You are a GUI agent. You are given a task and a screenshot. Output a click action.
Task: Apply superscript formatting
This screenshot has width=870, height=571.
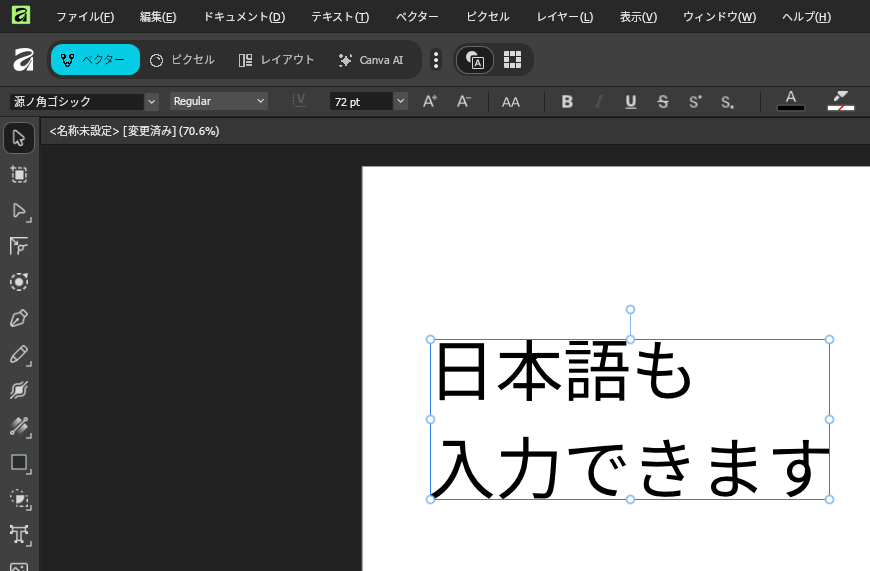(x=695, y=102)
